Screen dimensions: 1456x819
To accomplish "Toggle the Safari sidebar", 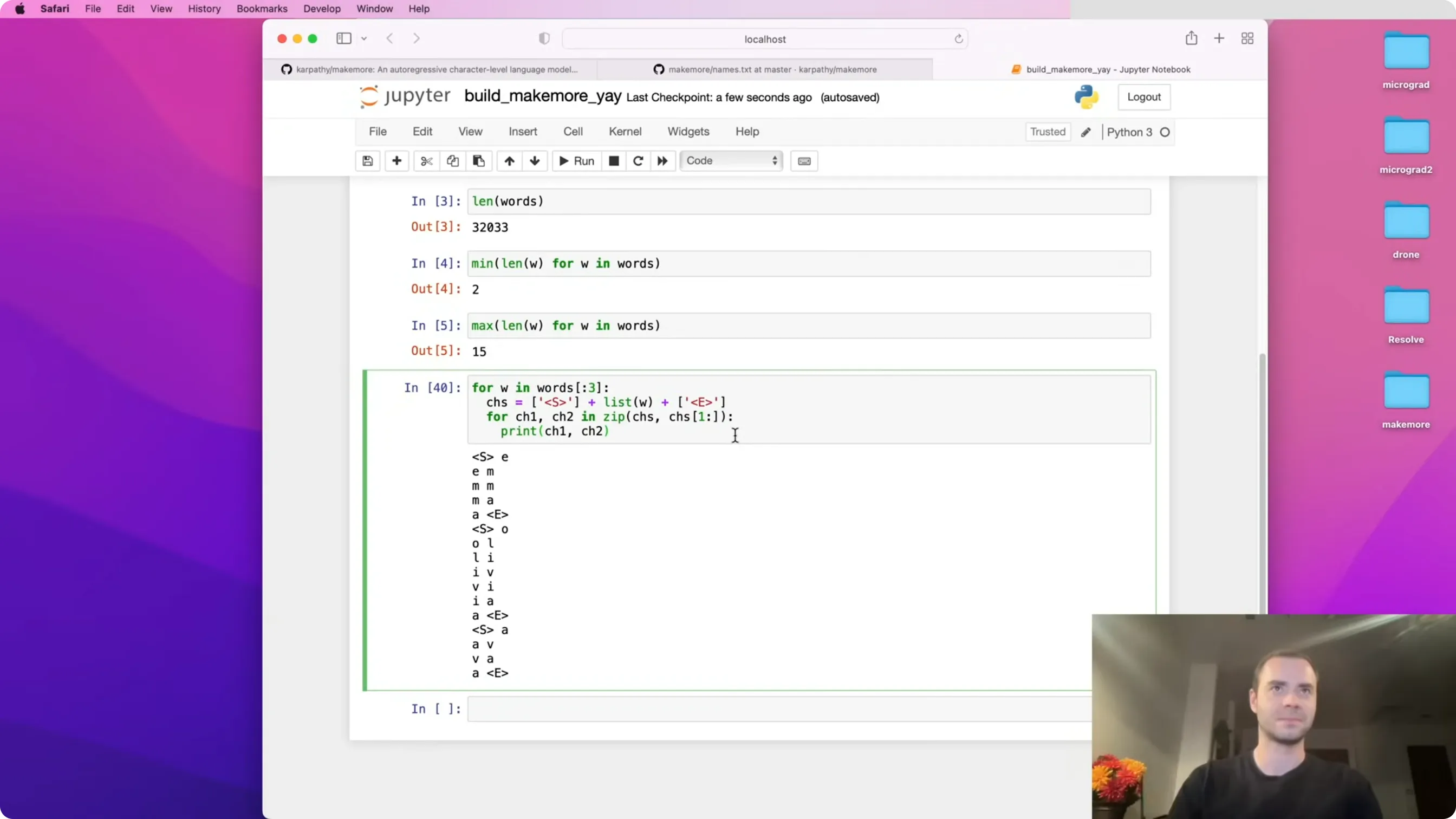I will (344, 38).
